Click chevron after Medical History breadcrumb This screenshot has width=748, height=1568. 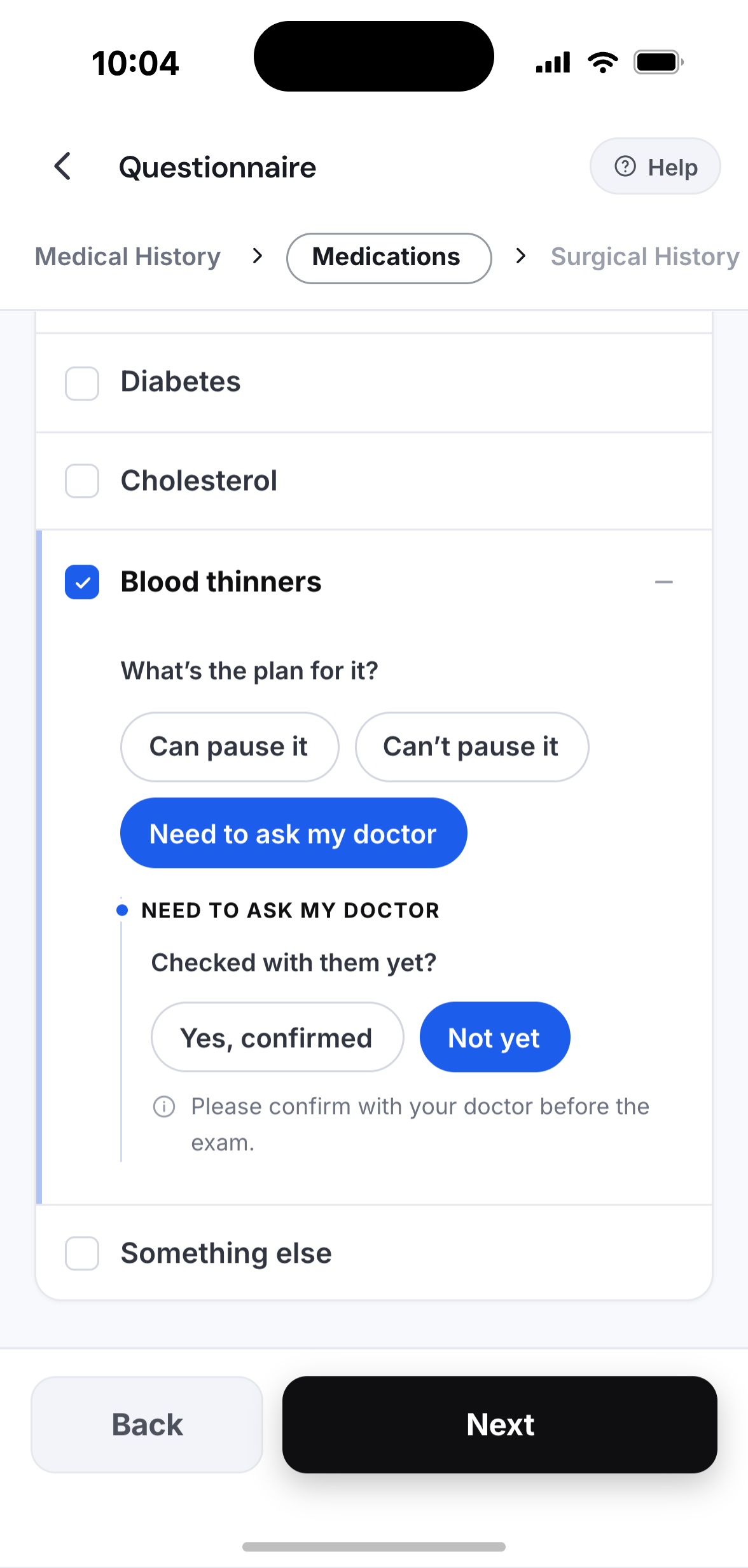257,256
